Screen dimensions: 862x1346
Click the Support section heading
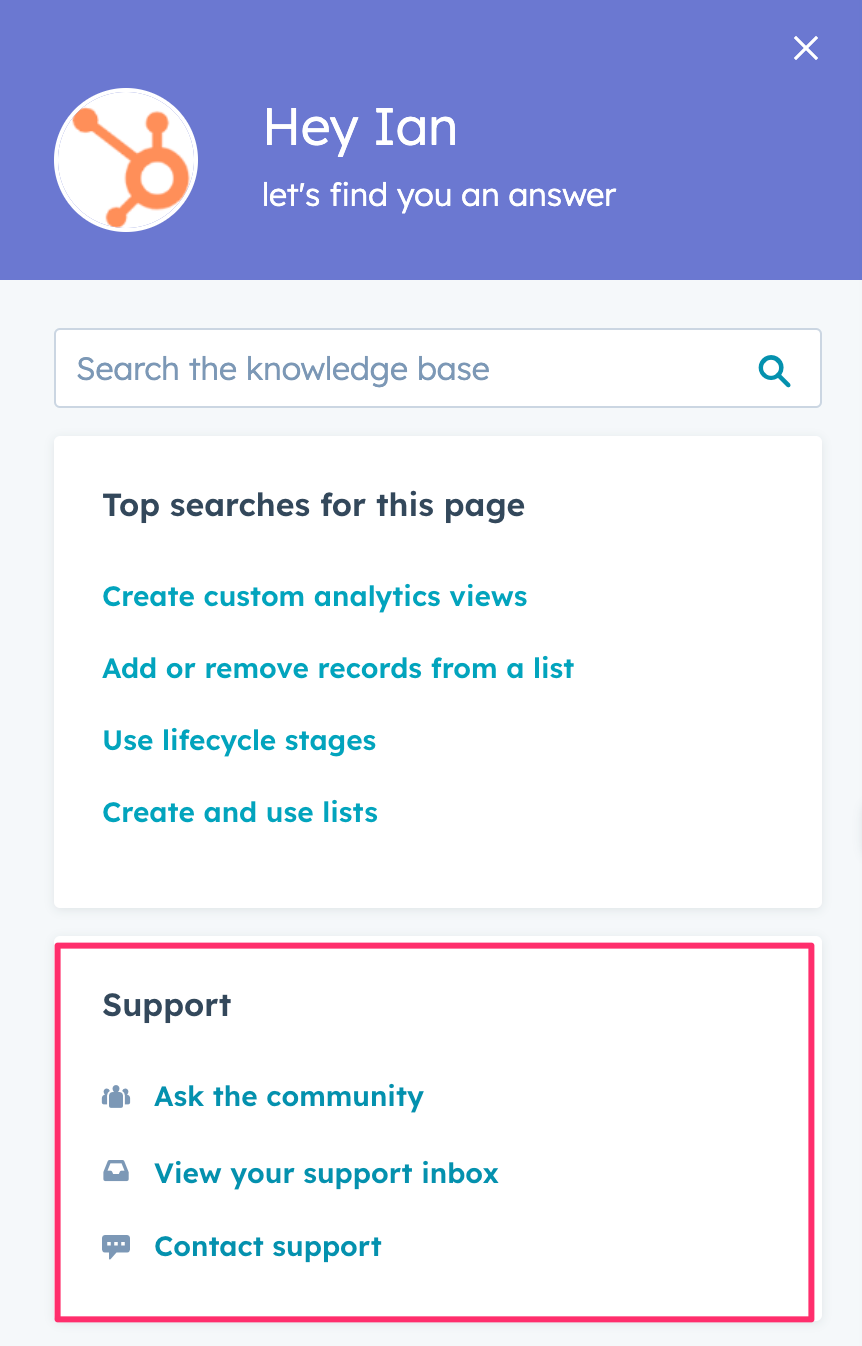point(167,1005)
